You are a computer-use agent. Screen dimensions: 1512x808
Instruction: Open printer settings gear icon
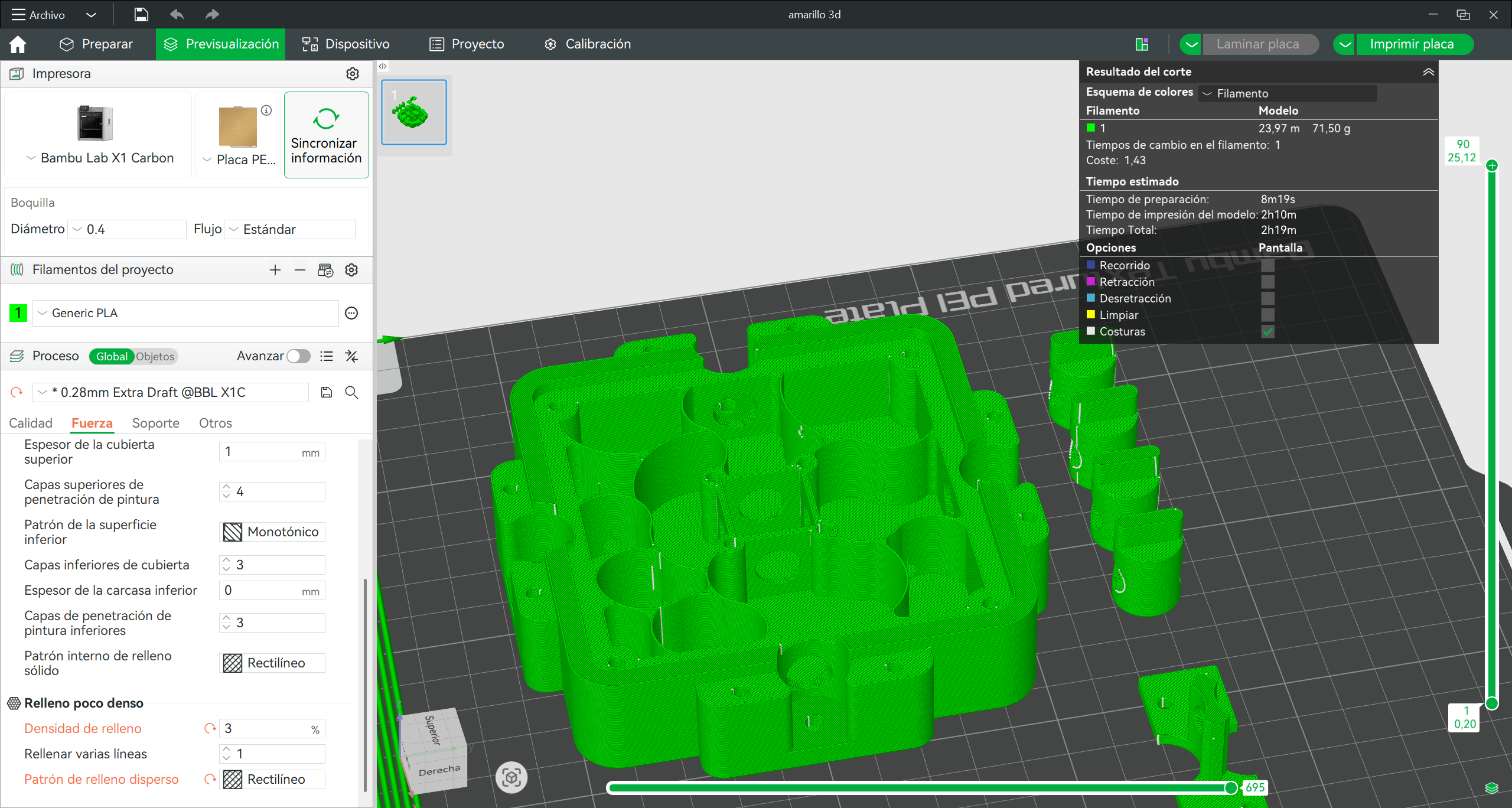coord(353,74)
